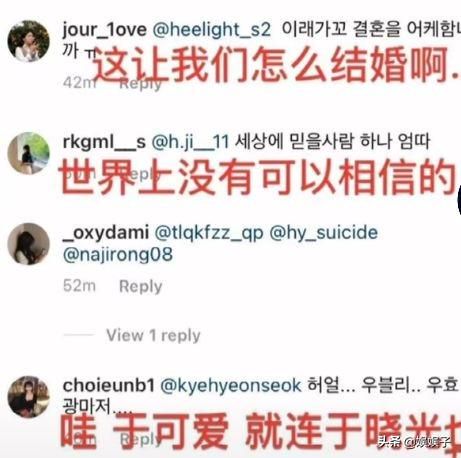Open the @najirong08 mention

[118, 255]
